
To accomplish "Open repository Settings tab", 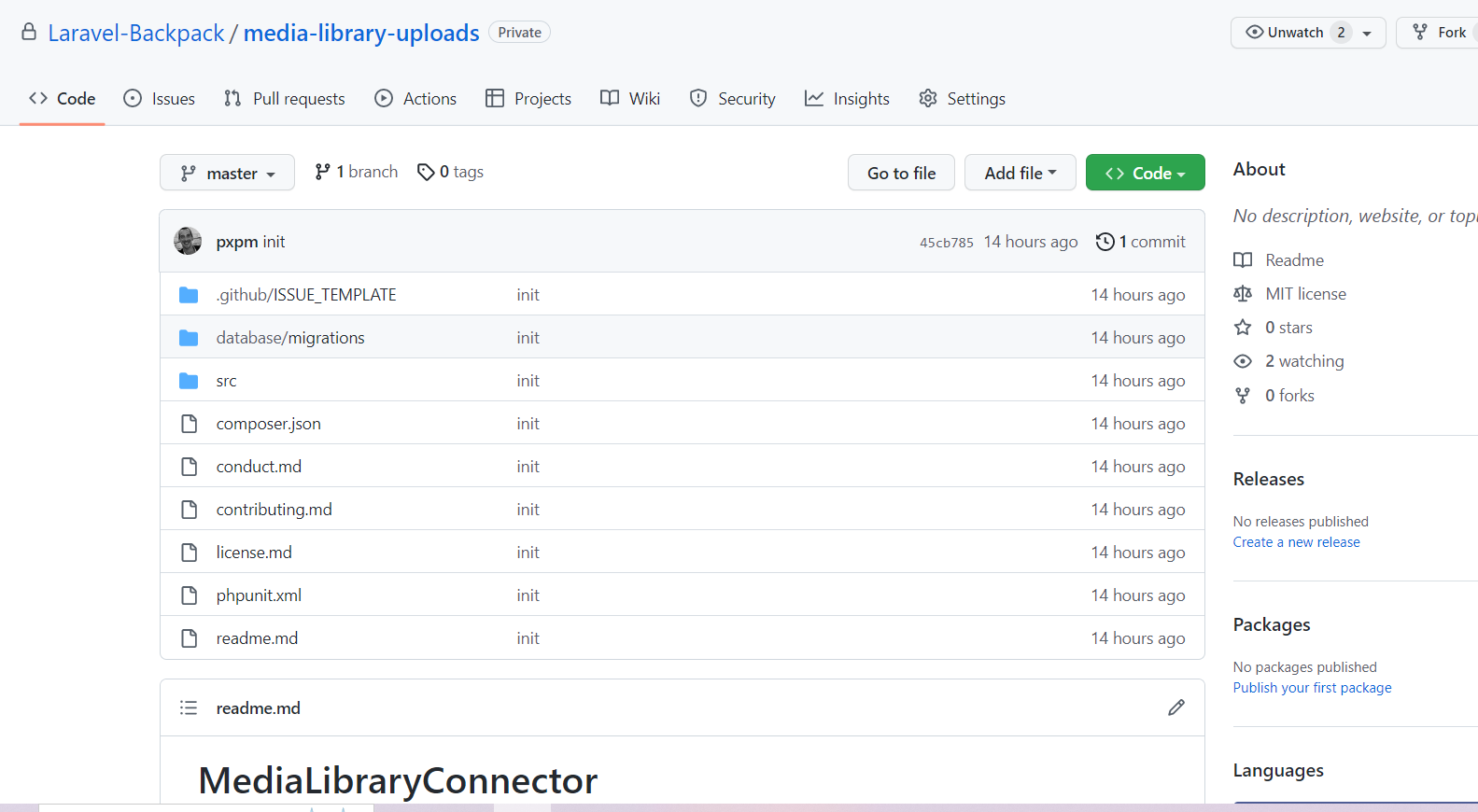I will 963,98.
